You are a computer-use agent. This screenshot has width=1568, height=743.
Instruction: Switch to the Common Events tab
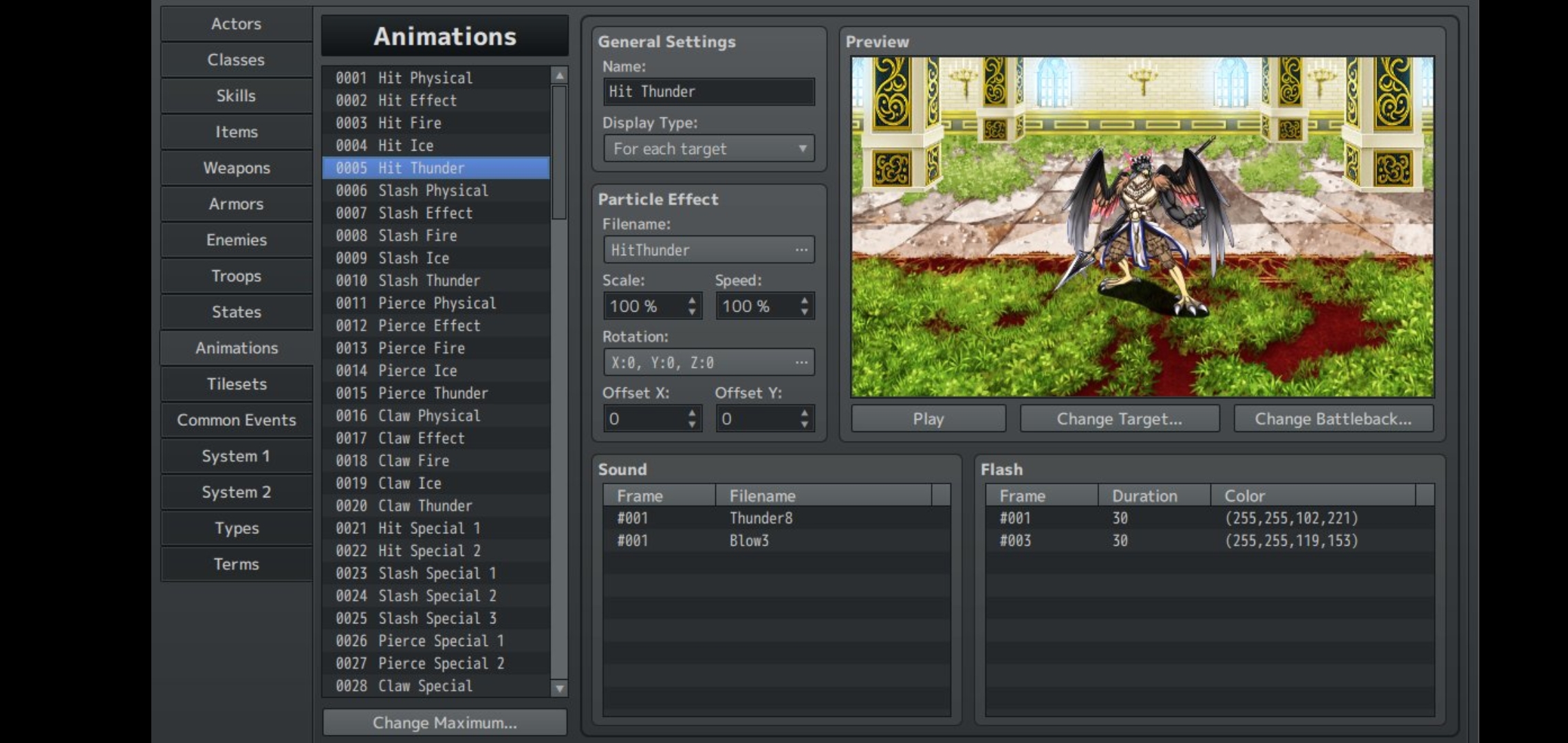click(236, 420)
